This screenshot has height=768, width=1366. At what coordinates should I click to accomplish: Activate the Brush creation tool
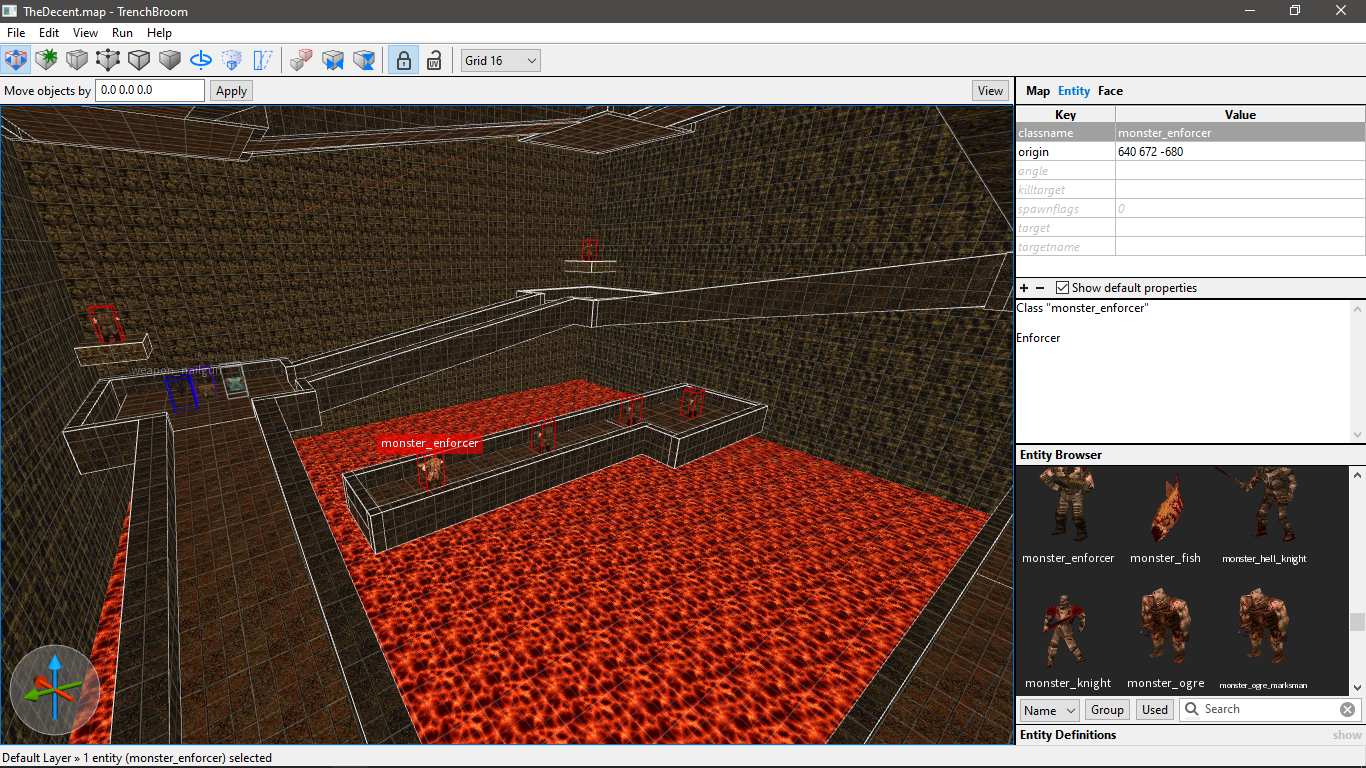[46, 60]
